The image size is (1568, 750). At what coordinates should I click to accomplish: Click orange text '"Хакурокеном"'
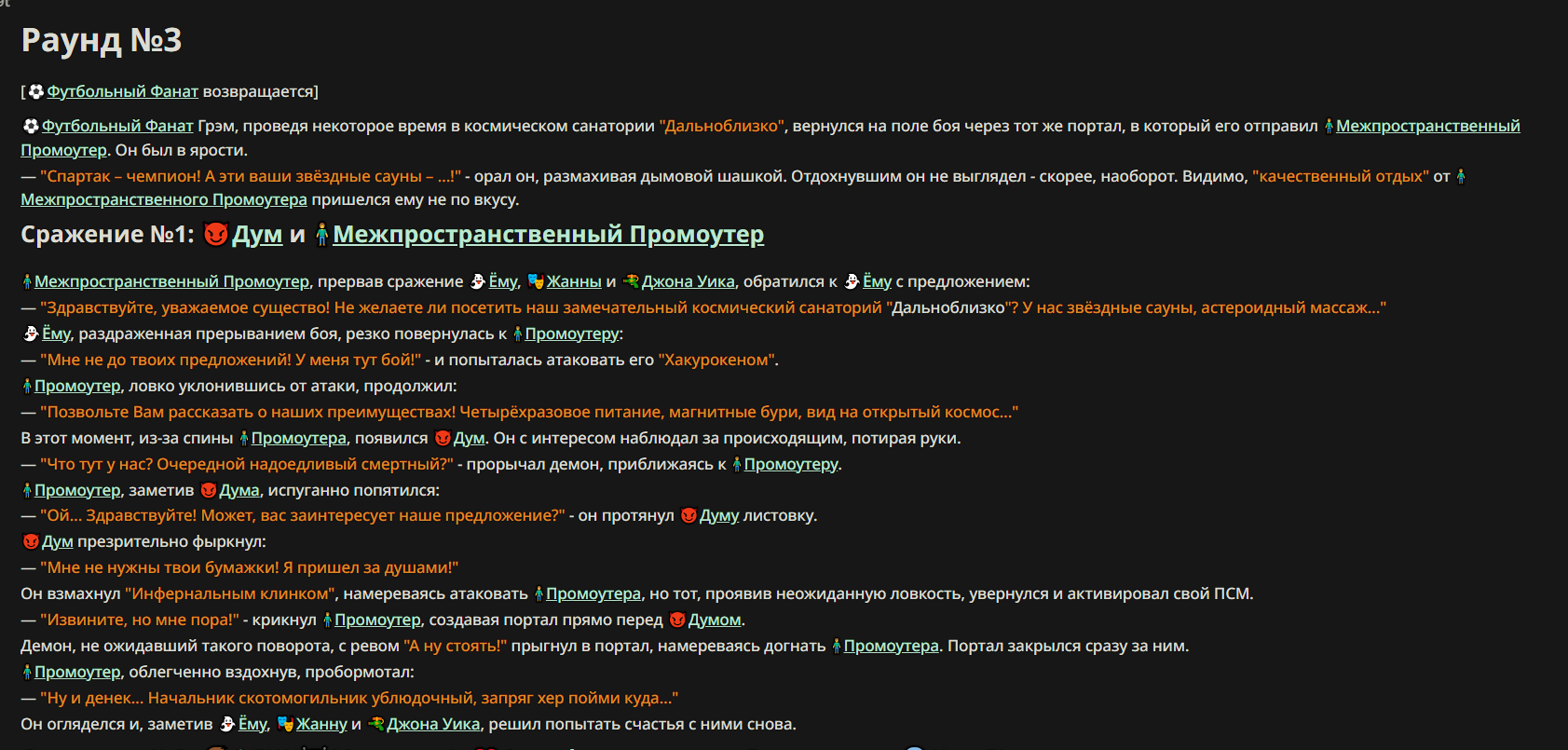coord(716,360)
